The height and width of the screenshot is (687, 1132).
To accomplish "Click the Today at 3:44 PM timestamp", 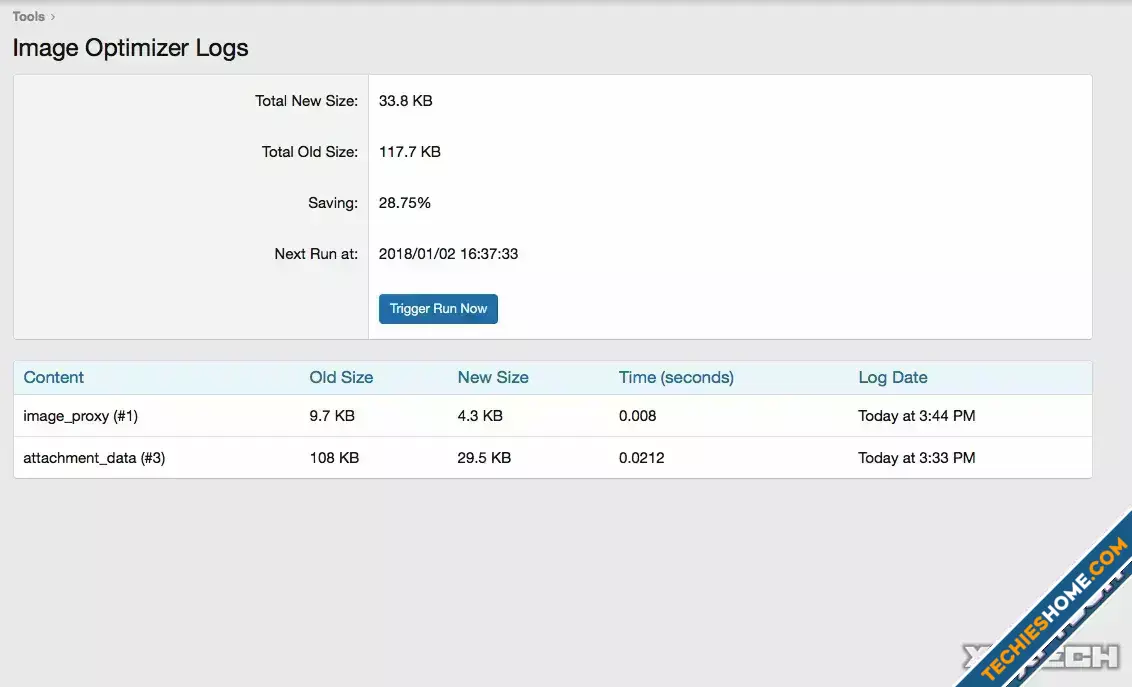I will [916, 415].
